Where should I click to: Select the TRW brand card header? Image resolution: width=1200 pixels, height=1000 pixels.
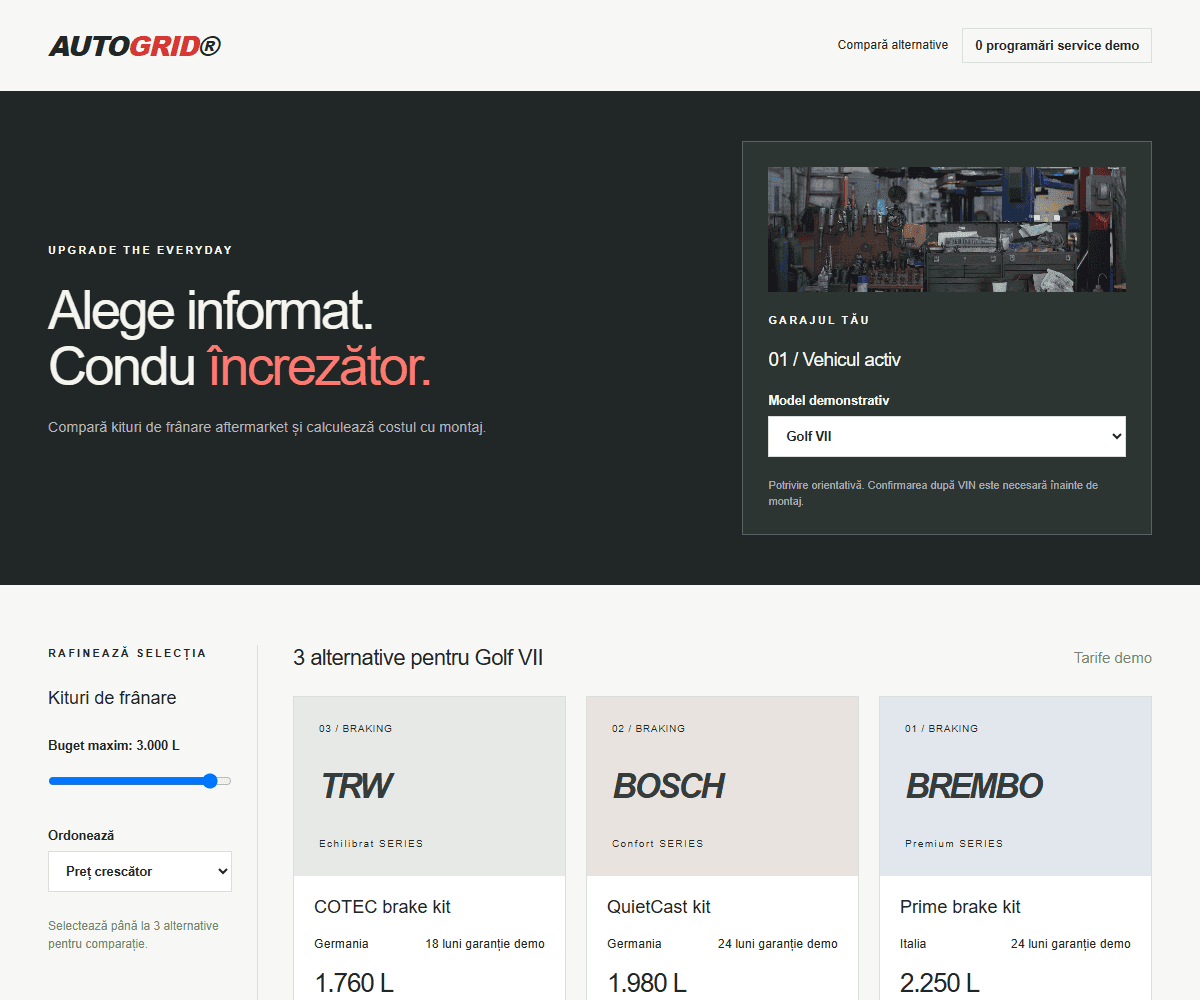[429, 787]
